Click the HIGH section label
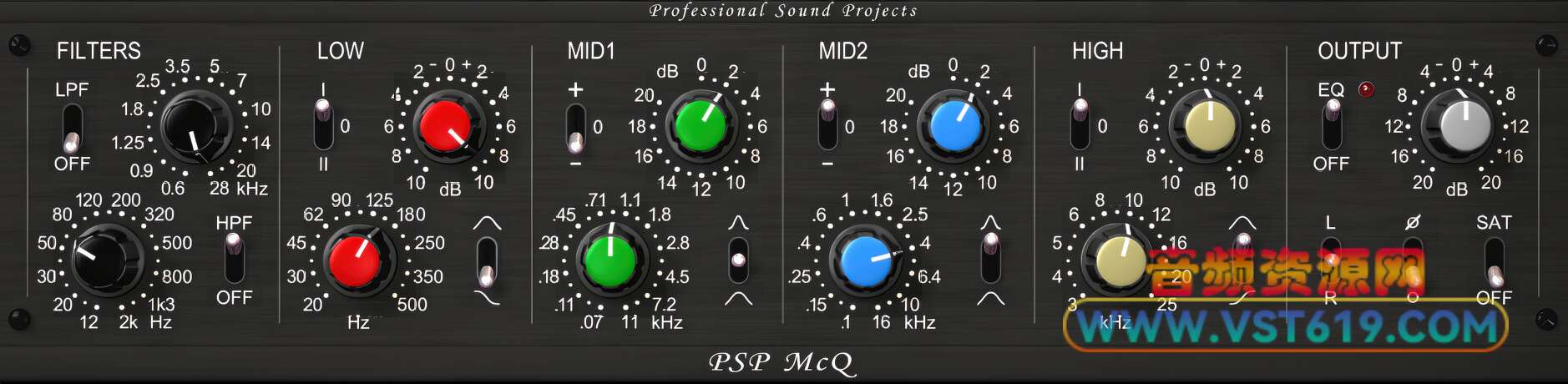The width and height of the screenshot is (1568, 384). 1098,51
